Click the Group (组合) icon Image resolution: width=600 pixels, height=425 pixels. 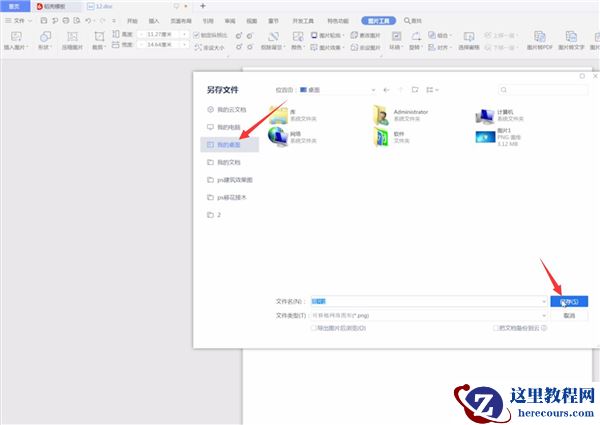click(x=432, y=35)
